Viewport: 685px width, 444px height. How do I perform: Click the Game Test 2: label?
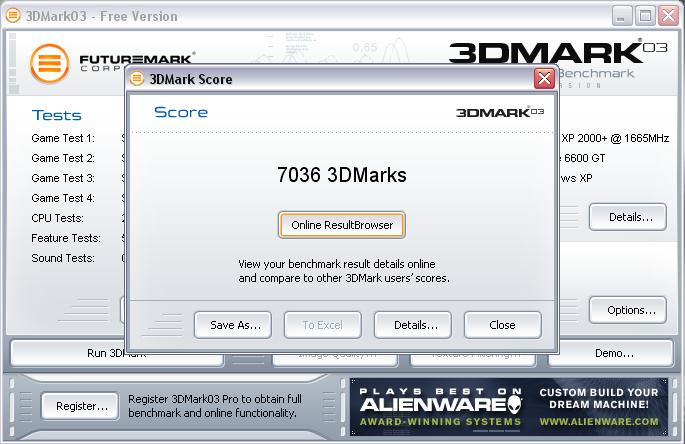pos(63,158)
